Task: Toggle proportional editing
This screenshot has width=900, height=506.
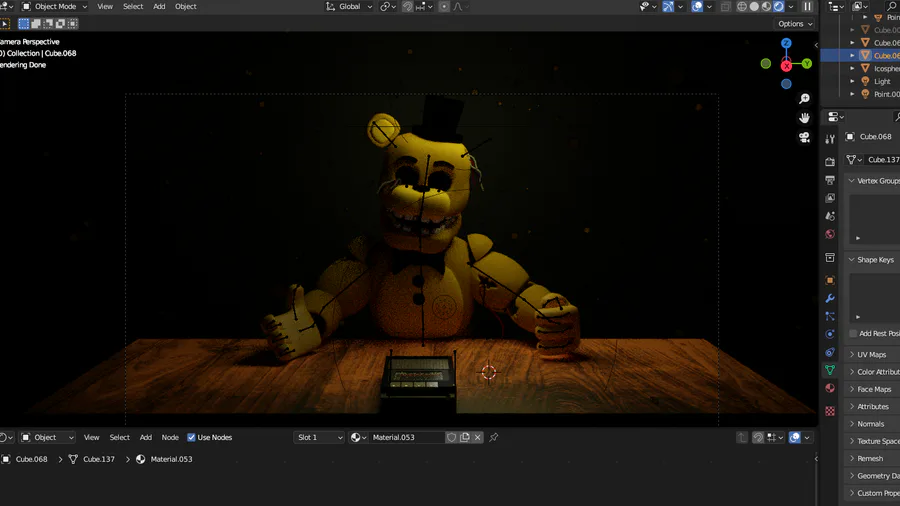Action: pyautogui.click(x=444, y=6)
